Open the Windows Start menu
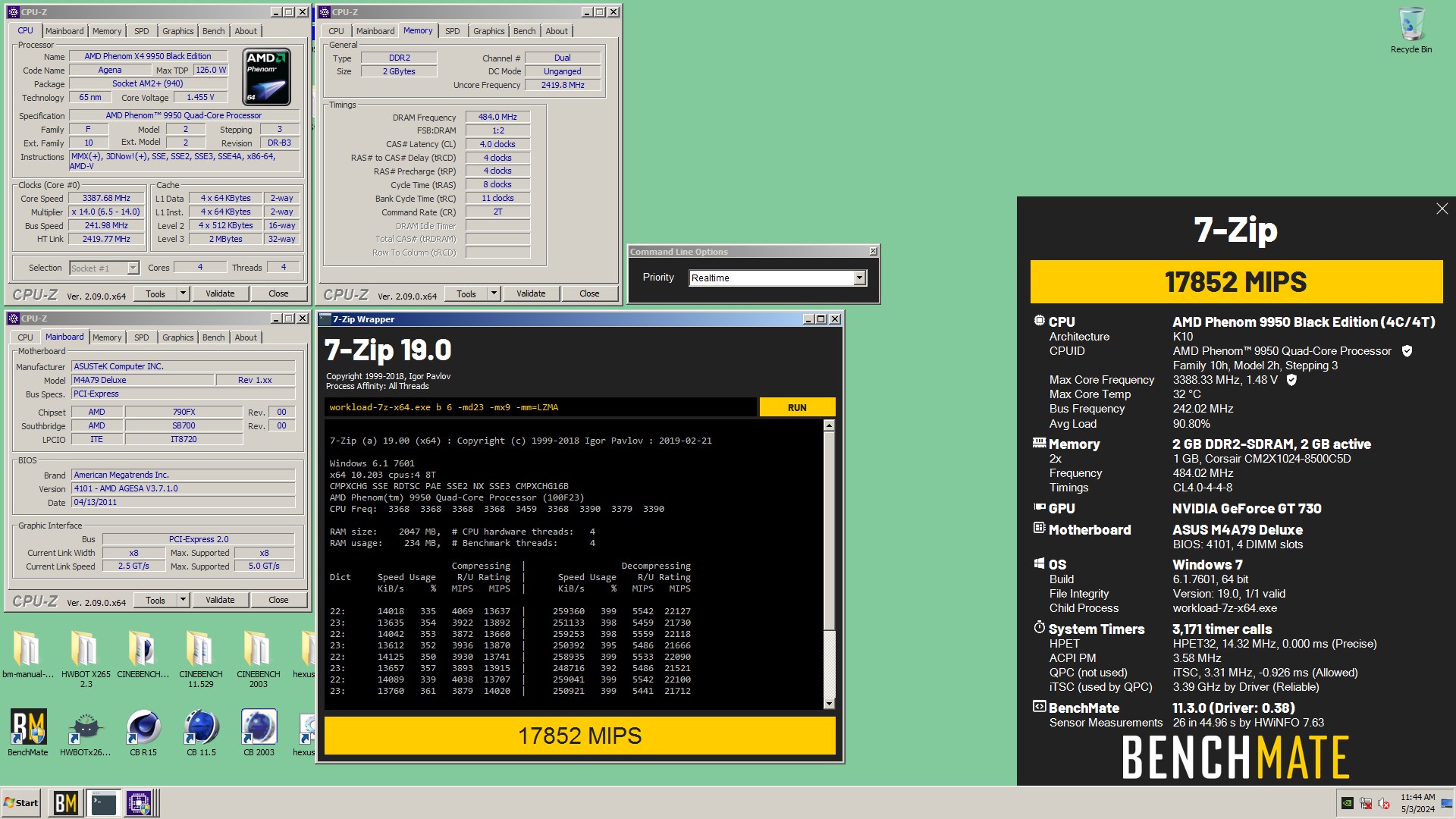The image size is (1456, 819). (21, 803)
